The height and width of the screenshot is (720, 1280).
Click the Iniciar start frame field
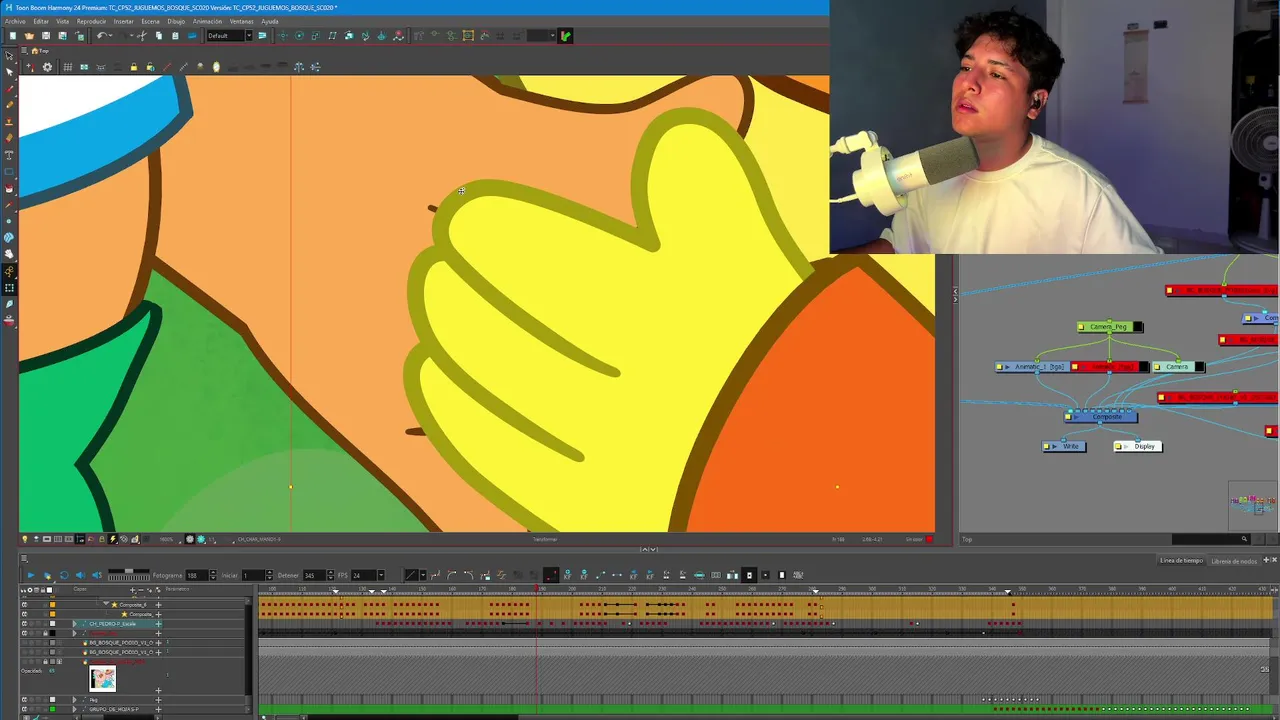tap(253, 575)
